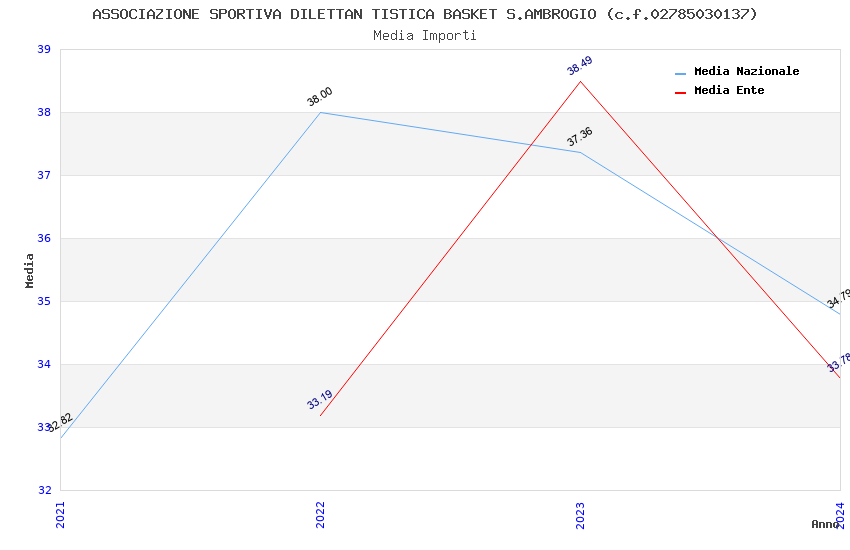Click the 37.36 data point label
Viewport: 850px width, 550px height.
tap(580, 137)
